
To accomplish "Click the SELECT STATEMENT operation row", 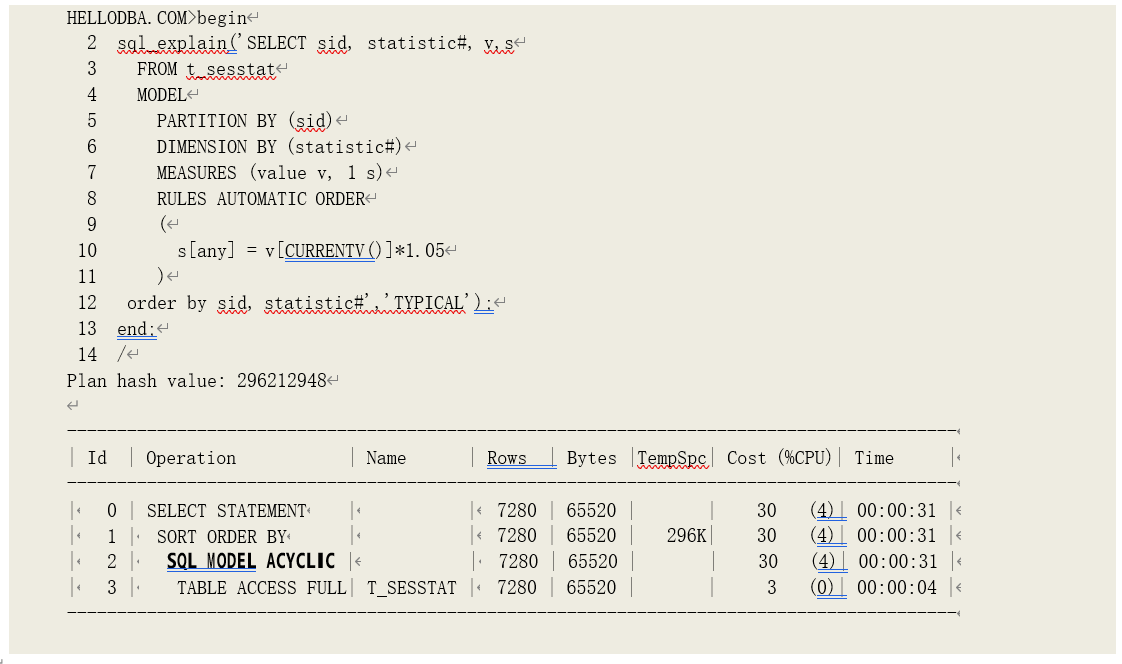I will point(226,511).
